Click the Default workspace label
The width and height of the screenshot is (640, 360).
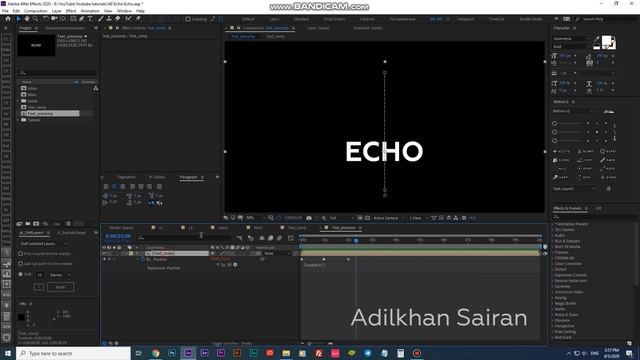248,19
